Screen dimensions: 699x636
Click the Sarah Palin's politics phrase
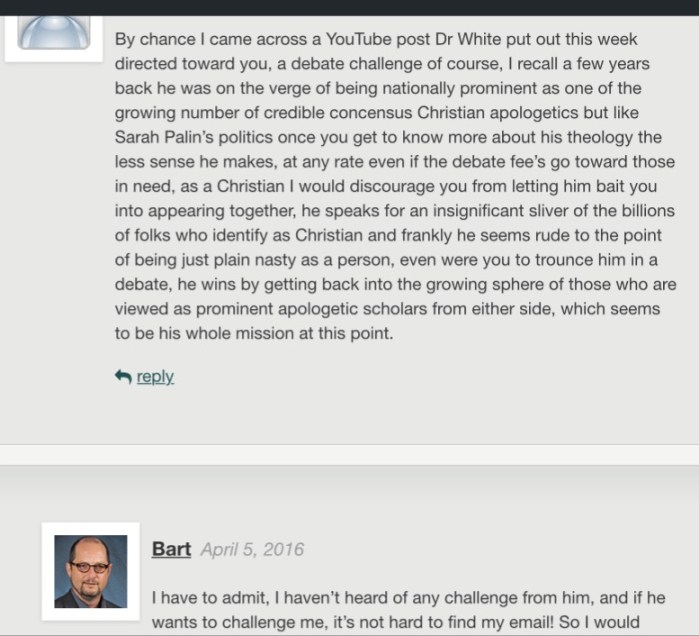click(193, 137)
